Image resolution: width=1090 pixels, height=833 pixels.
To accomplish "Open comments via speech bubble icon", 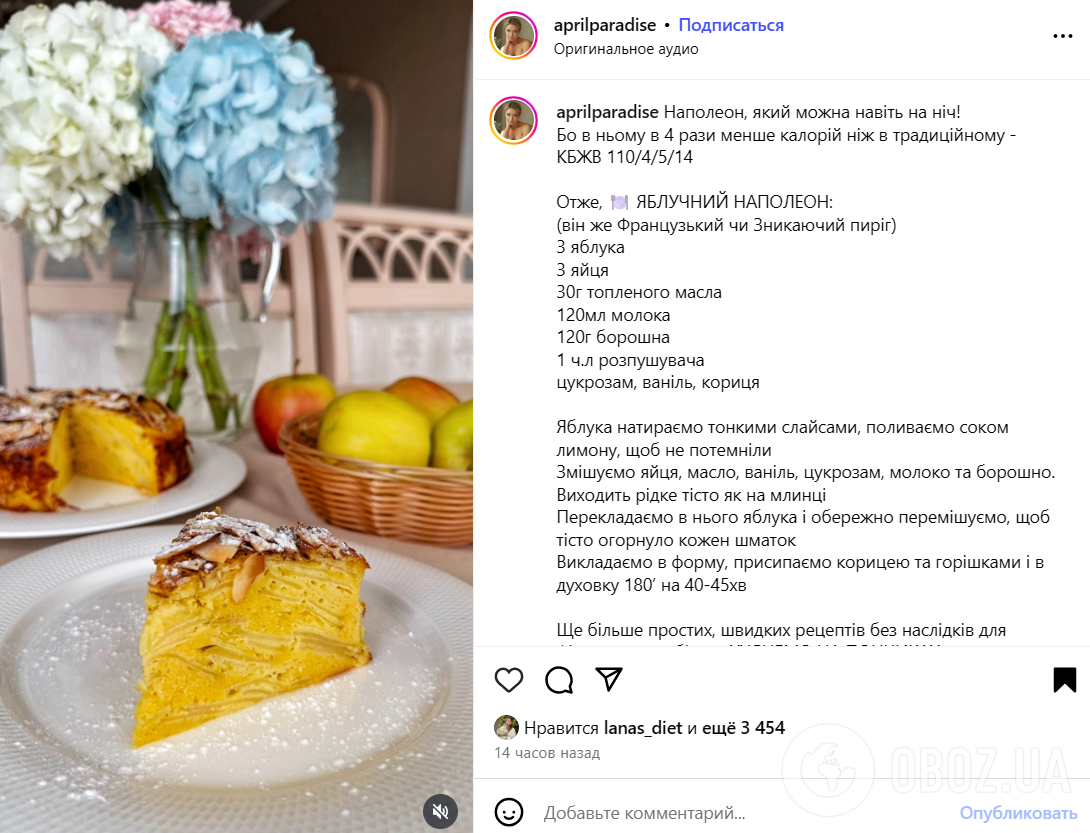I will click(559, 679).
